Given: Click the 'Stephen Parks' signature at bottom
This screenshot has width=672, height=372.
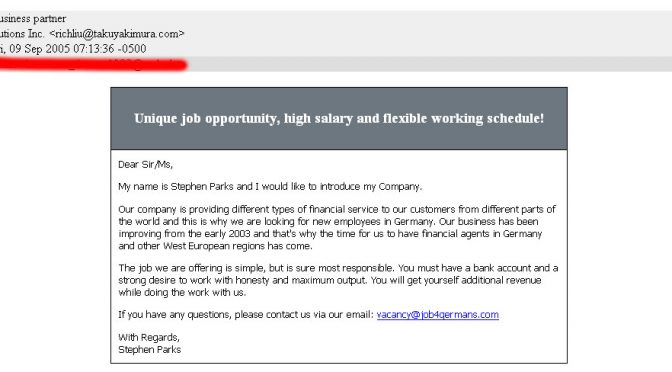Looking at the screenshot, I should point(150,349).
